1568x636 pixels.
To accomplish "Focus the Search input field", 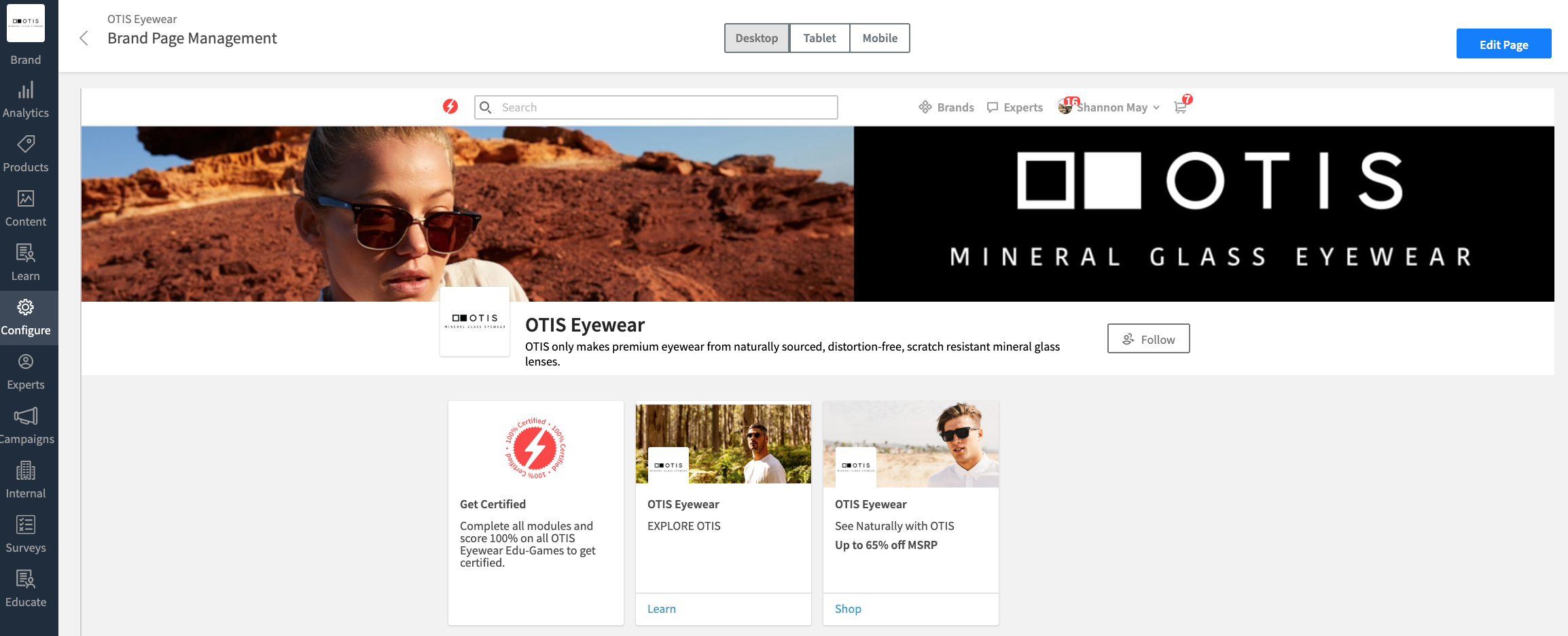I will pos(656,107).
